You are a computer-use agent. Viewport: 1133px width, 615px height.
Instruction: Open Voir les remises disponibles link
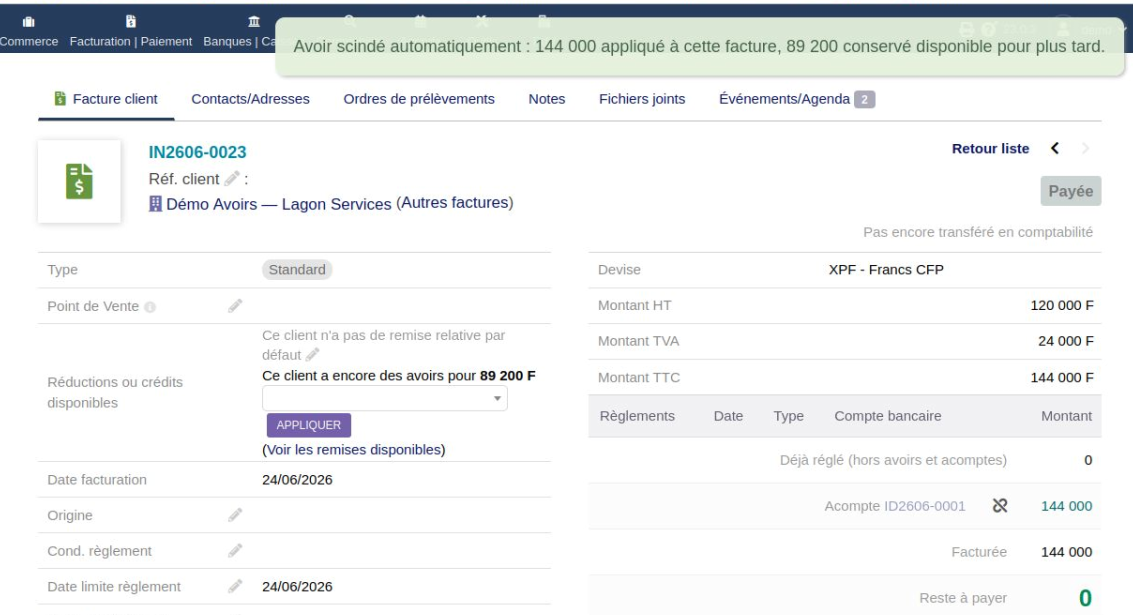coord(354,450)
